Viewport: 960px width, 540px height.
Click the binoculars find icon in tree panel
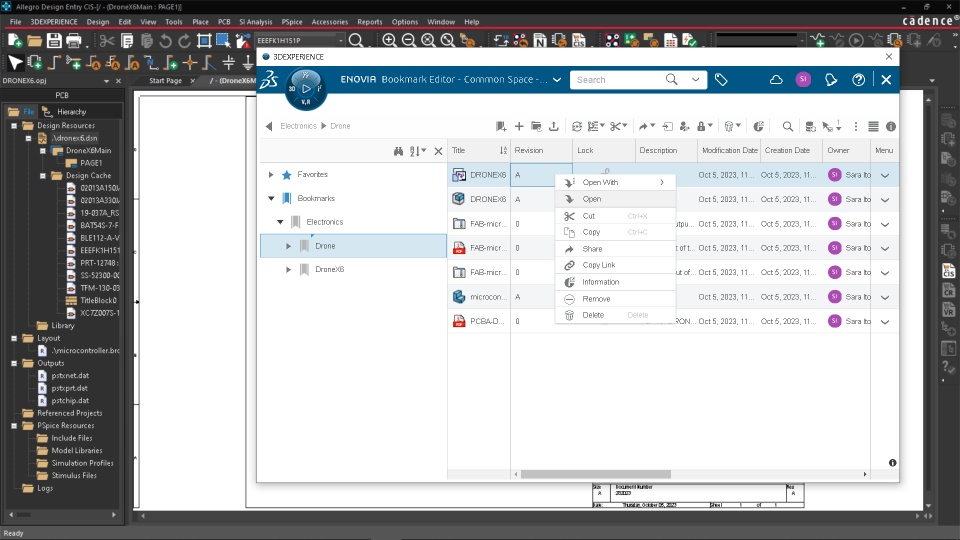[398, 151]
